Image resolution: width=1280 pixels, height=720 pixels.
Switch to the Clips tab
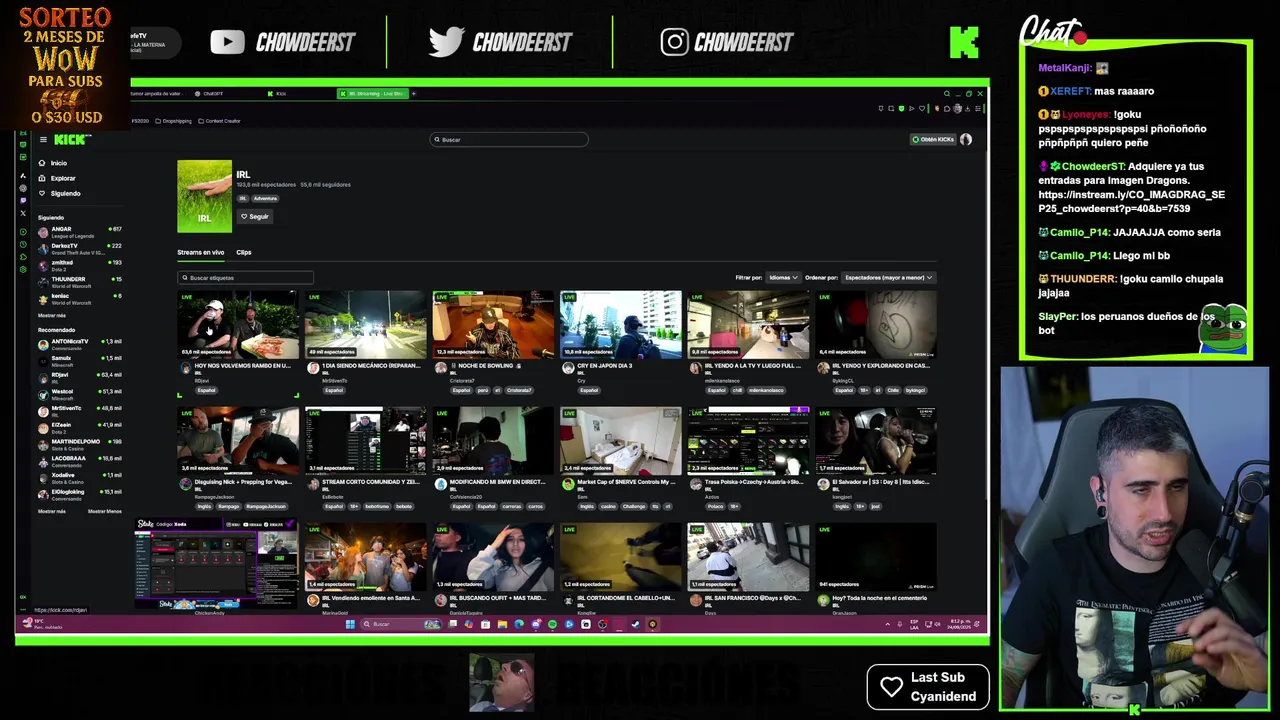click(x=244, y=252)
